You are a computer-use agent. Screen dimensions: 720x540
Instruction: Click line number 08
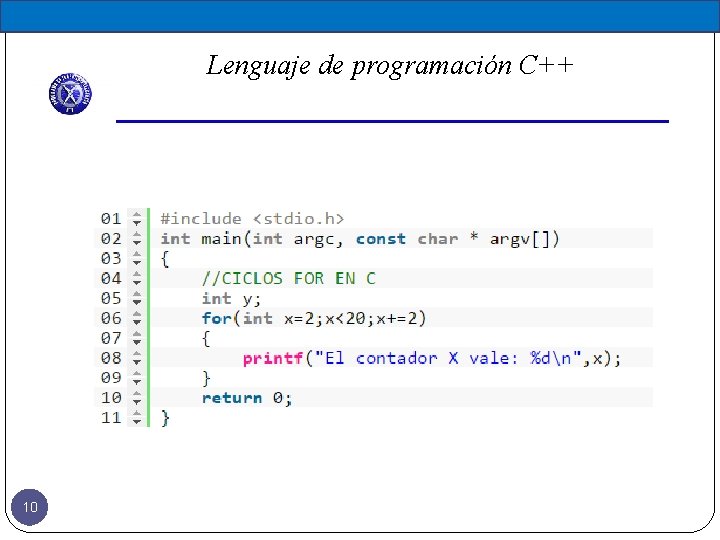pos(111,358)
